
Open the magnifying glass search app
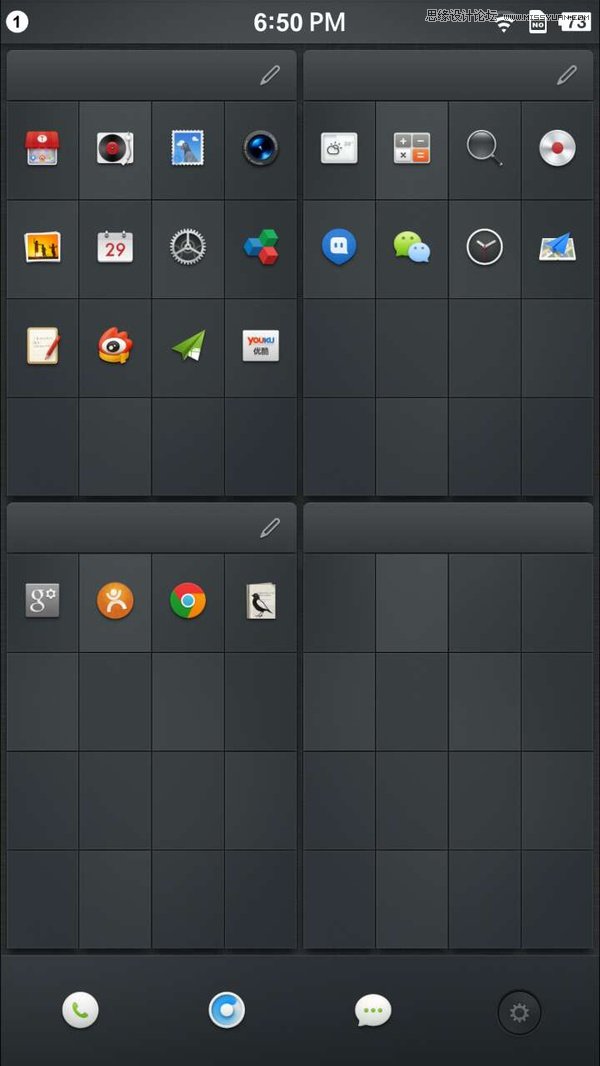point(484,148)
